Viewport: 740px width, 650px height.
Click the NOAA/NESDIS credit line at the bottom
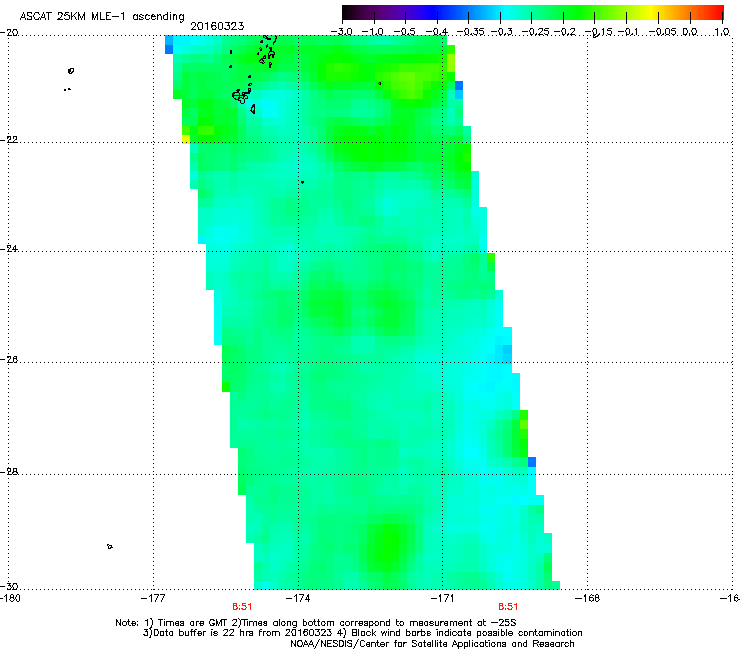tap(432, 644)
